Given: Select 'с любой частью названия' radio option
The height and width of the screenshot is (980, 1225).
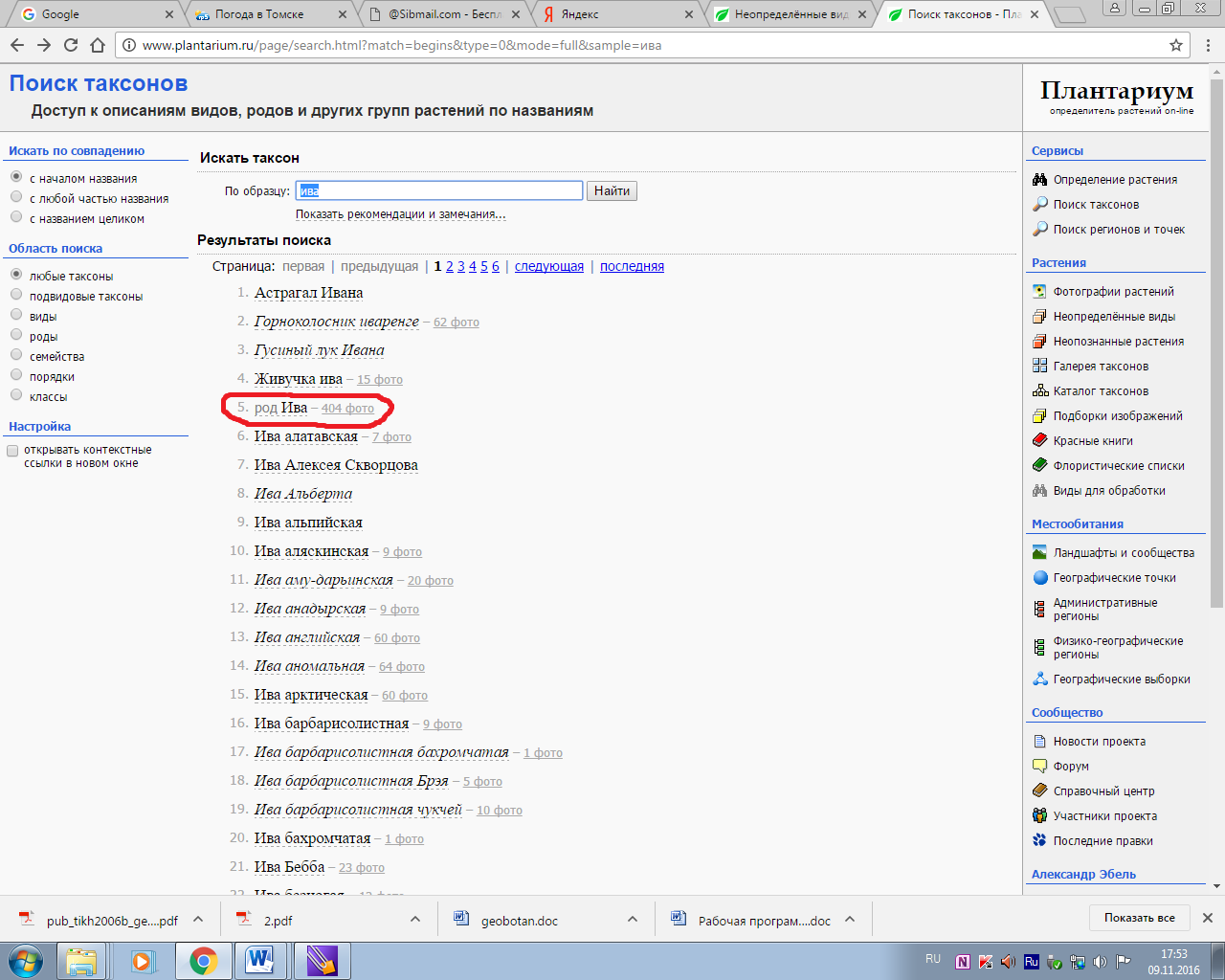Looking at the screenshot, I should (16, 197).
